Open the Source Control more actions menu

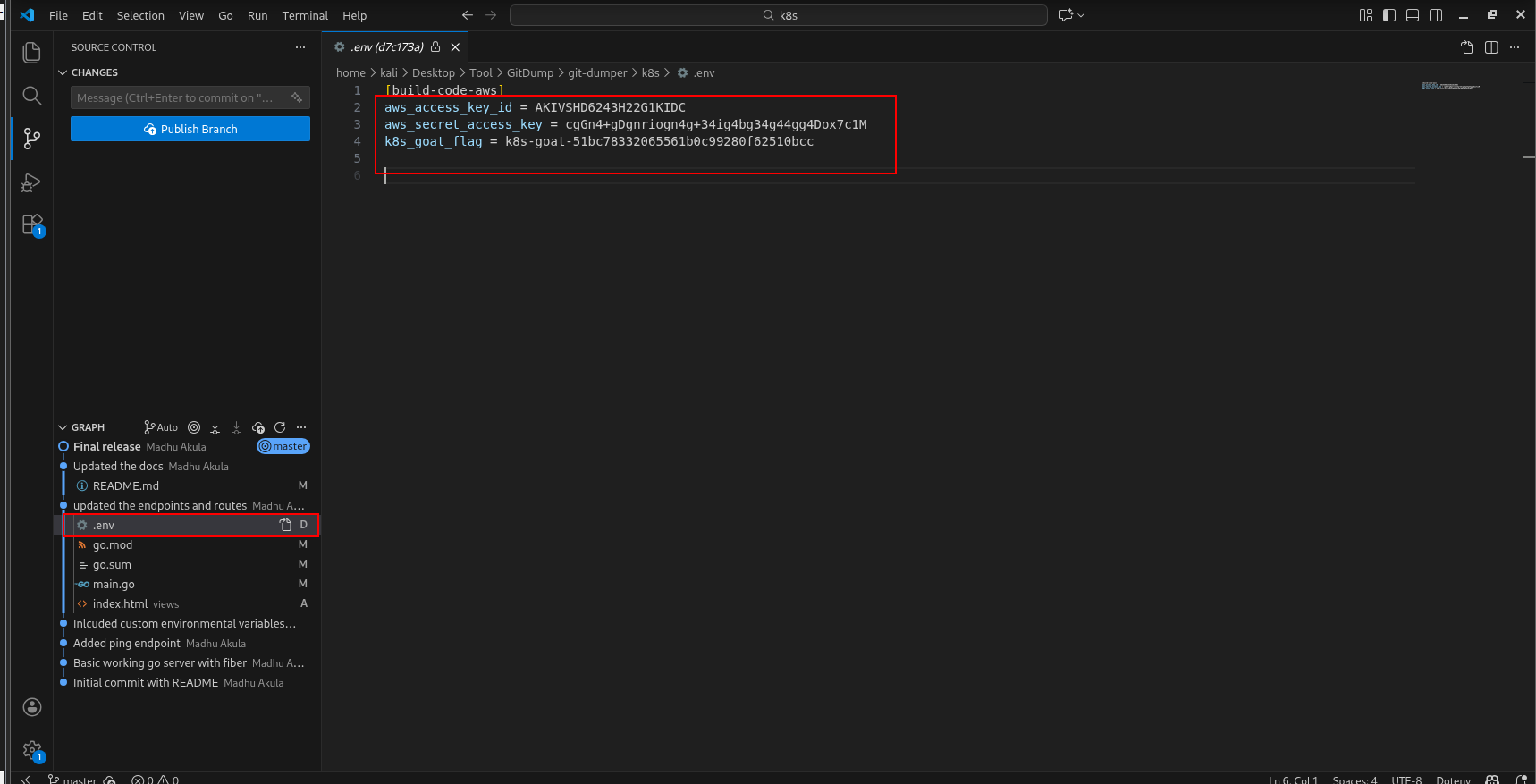300,47
